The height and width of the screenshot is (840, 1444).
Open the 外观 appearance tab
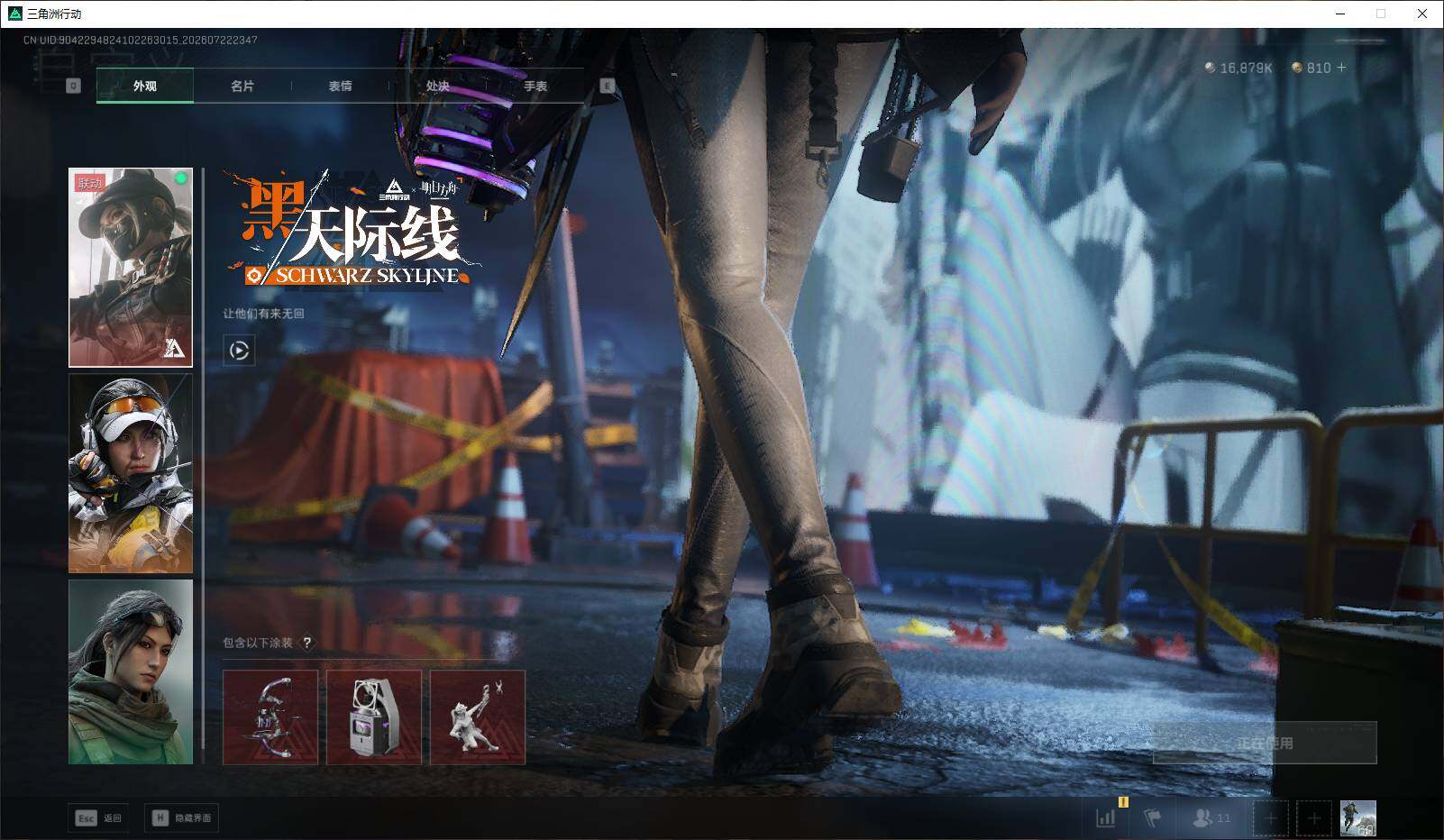pyautogui.click(x=144, y=86)
